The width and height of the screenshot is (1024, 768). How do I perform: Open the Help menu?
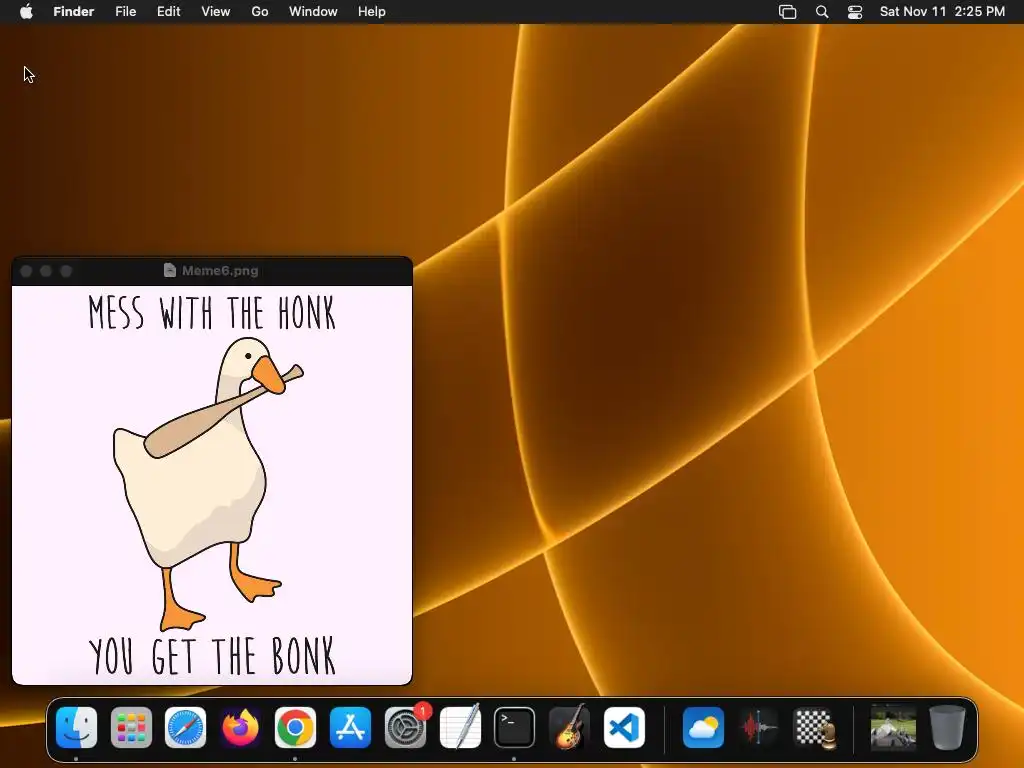372,11
